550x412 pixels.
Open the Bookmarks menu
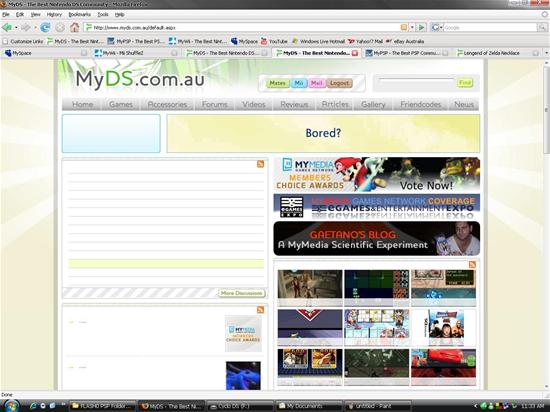point(79,14)
